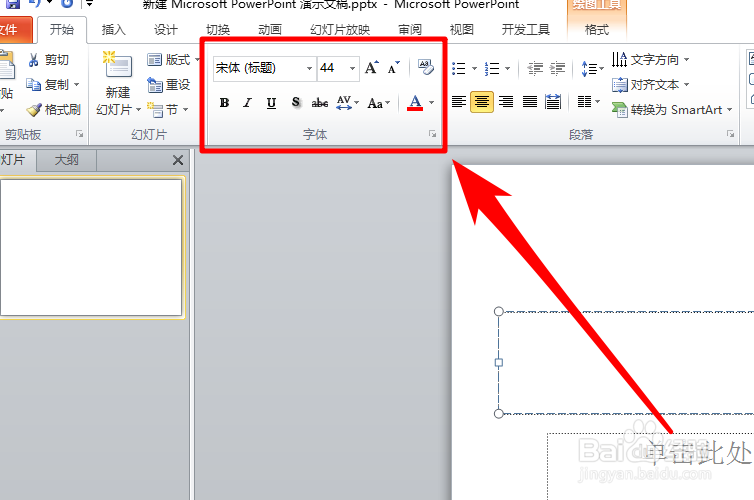Open 节 section menu
Screen dimensions: 754x500
(167, 110)
